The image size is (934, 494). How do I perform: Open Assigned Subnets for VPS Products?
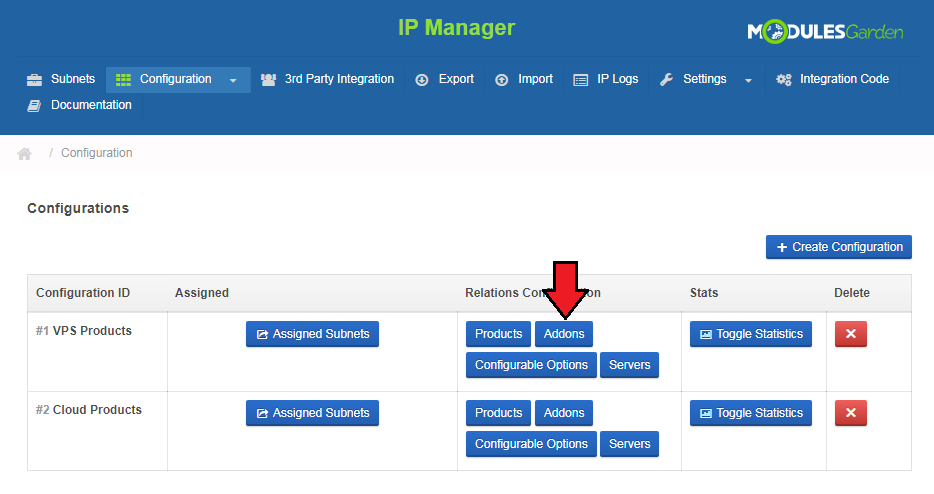tap(312, 334)
